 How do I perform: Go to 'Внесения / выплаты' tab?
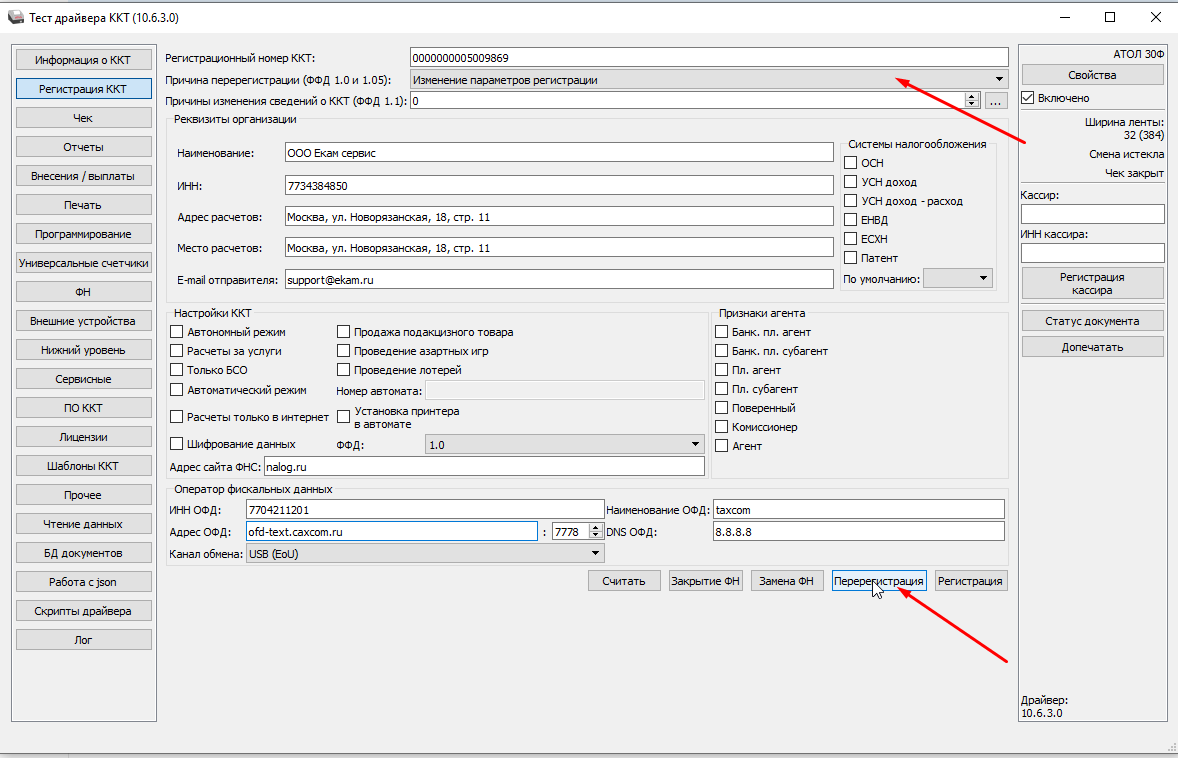tap(83, 176)
